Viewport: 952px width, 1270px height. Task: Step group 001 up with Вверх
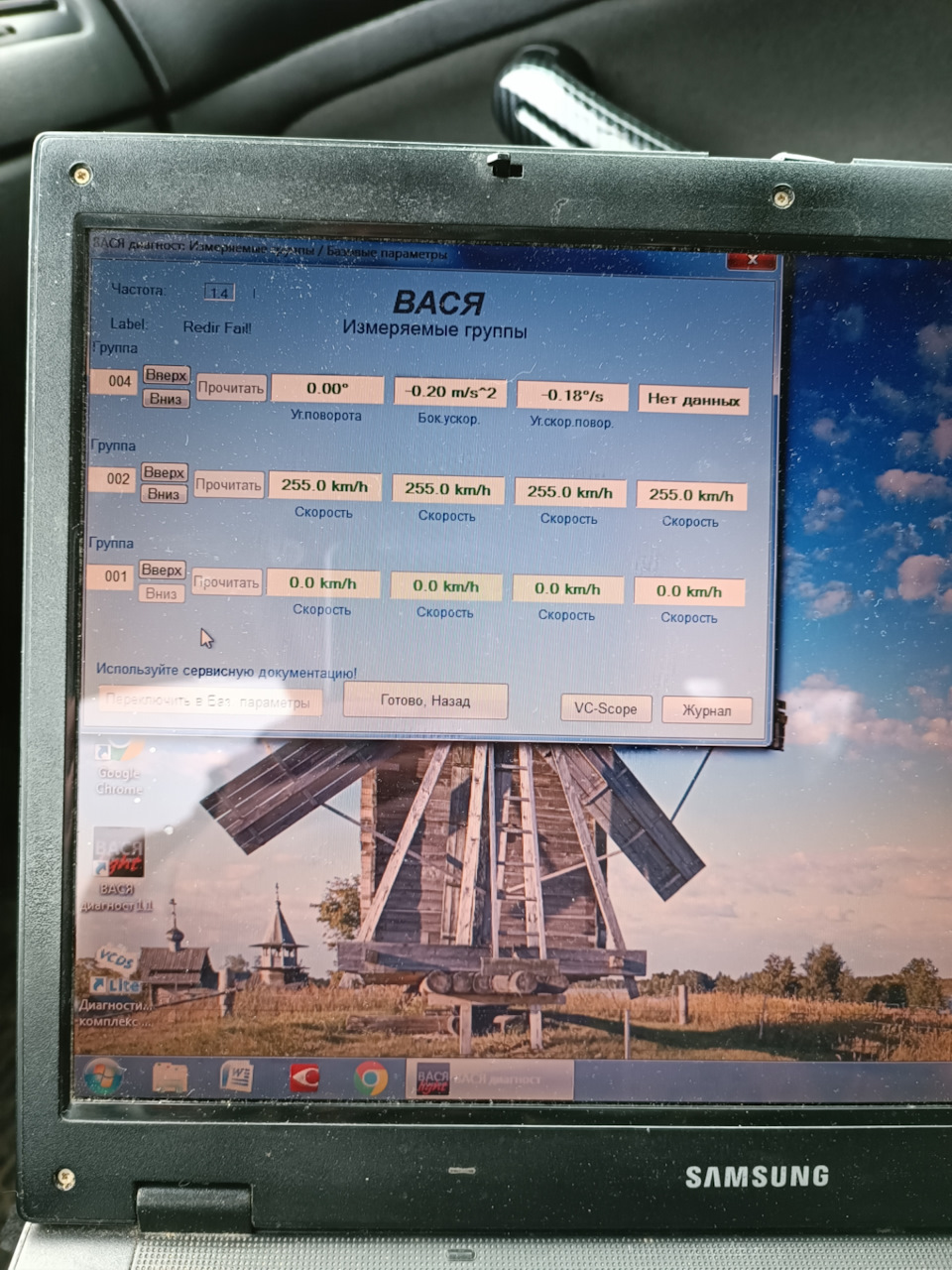[162, 571]
